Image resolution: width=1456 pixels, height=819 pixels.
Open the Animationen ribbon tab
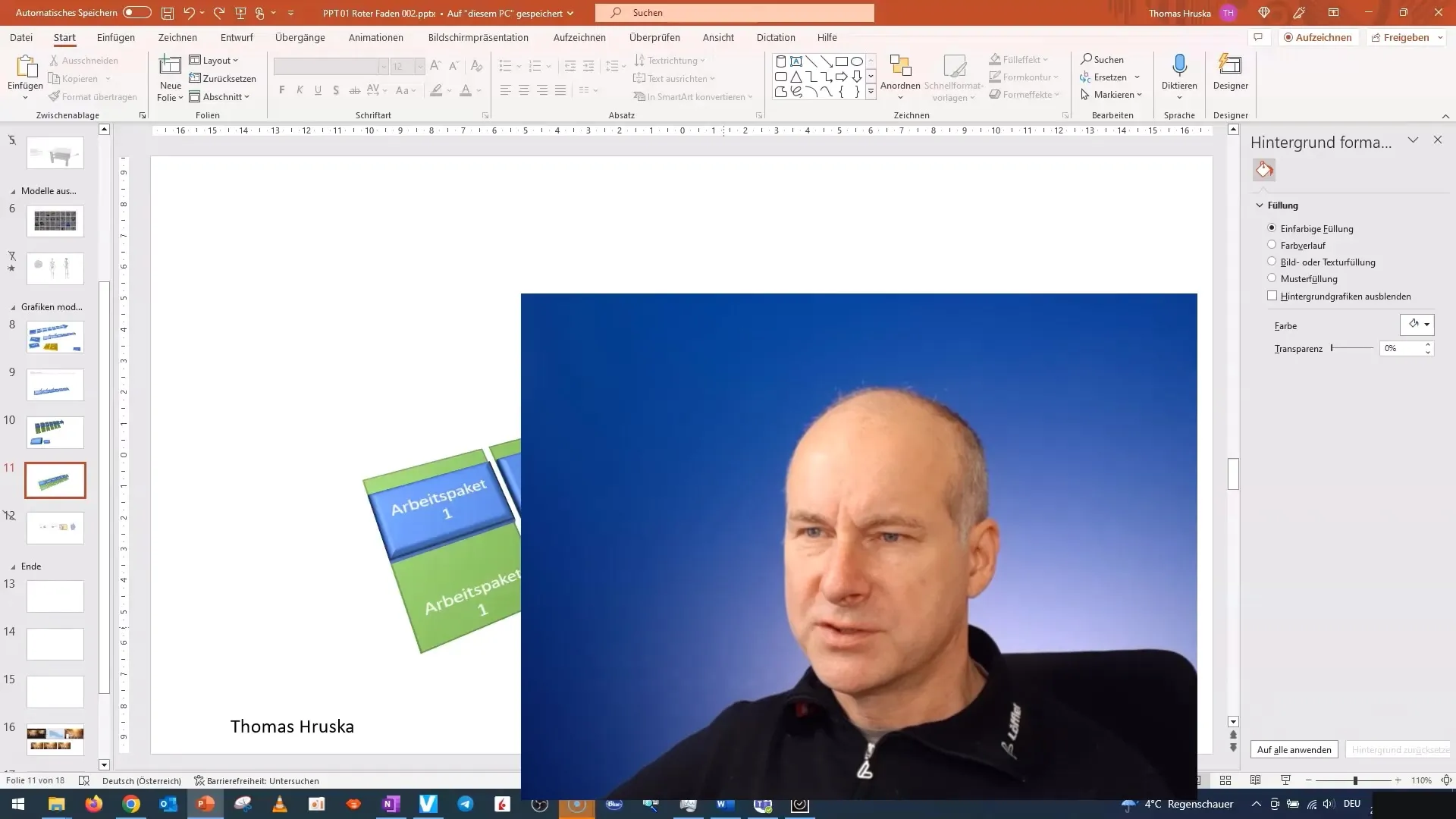click(x=375, y=37)
